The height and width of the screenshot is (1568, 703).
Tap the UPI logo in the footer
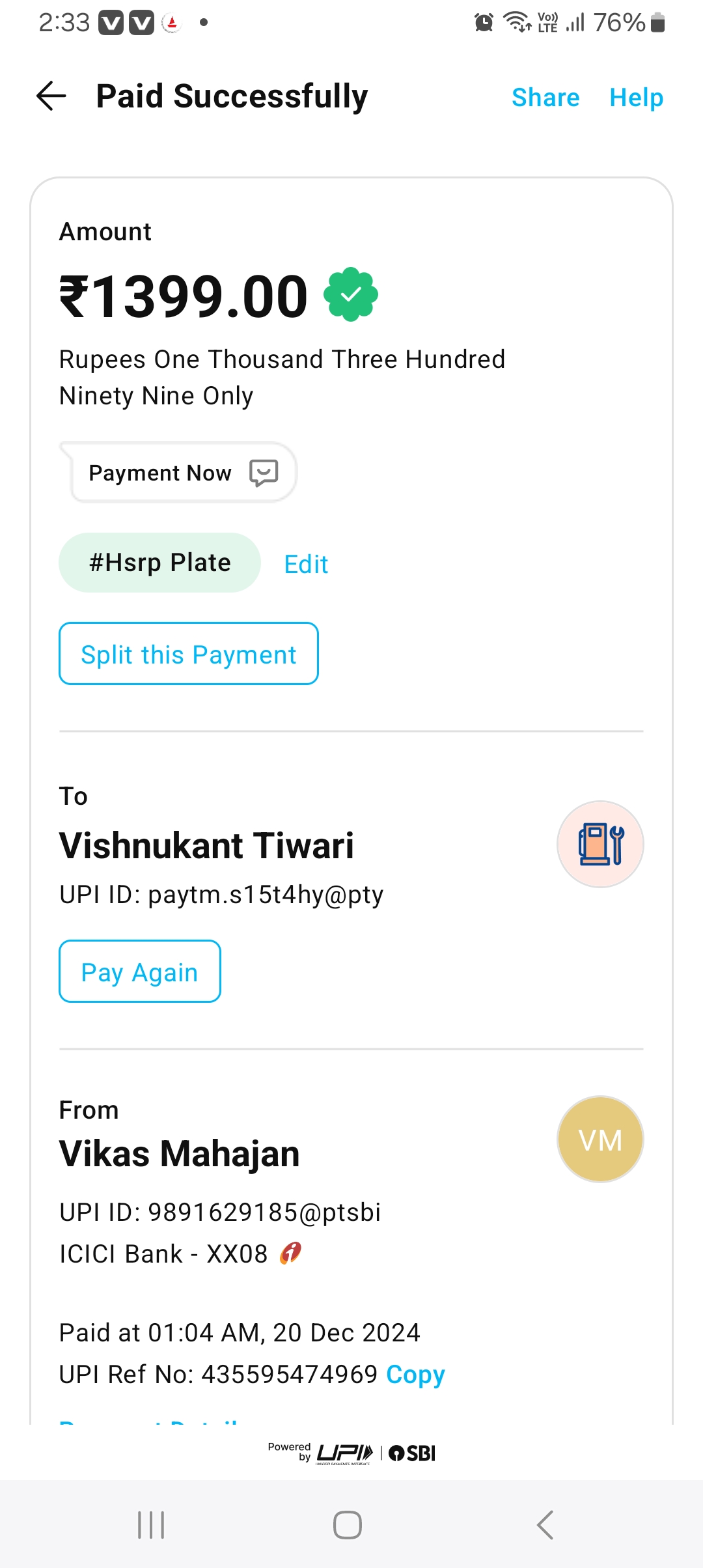click(344, 1453)
